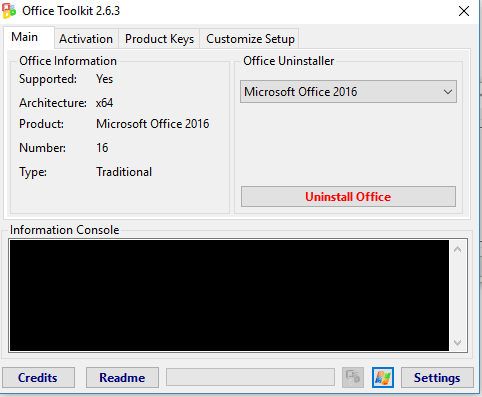Open the Product Keys tab
The width and height of the screenshot is (482, 397).
point(159,39)
